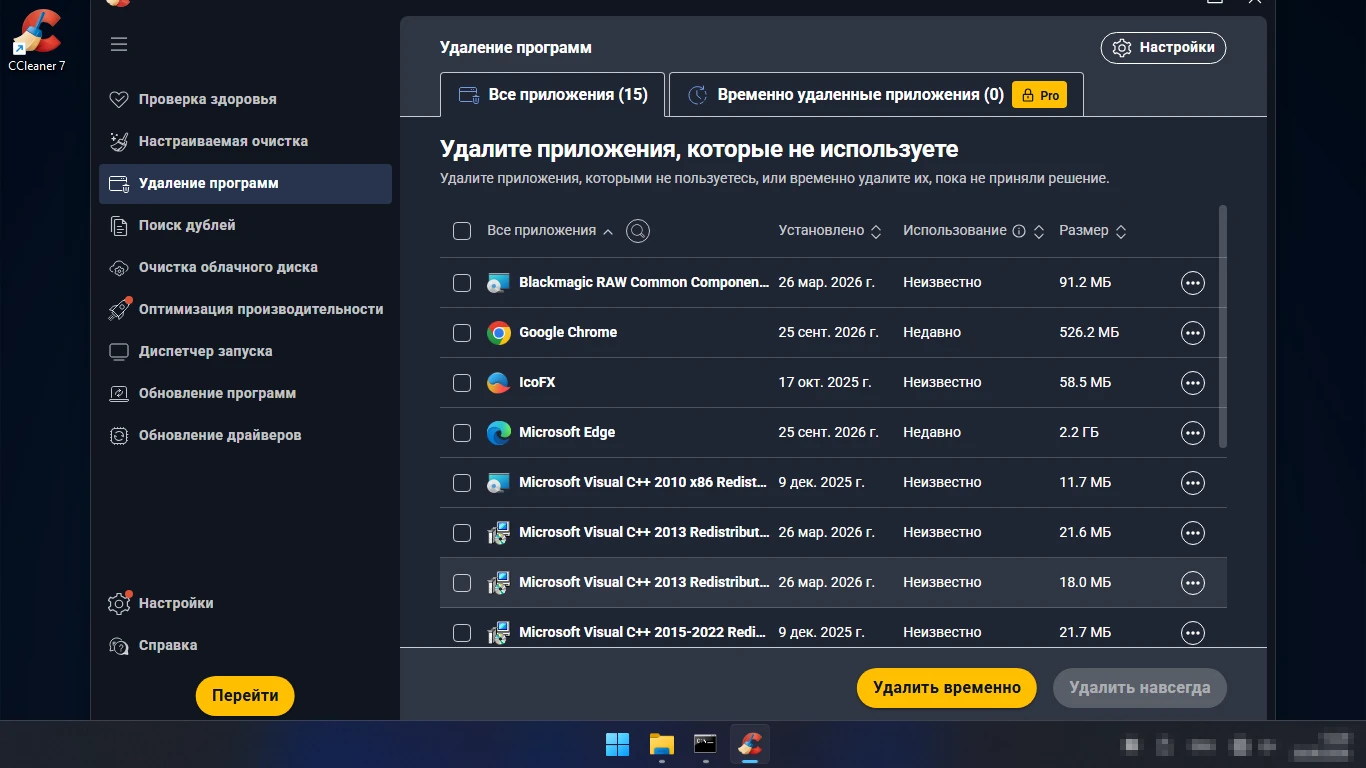Click the Поиск дублей document icon
The height and width of the screenshot is (768, 1366).
click(119, 225)
